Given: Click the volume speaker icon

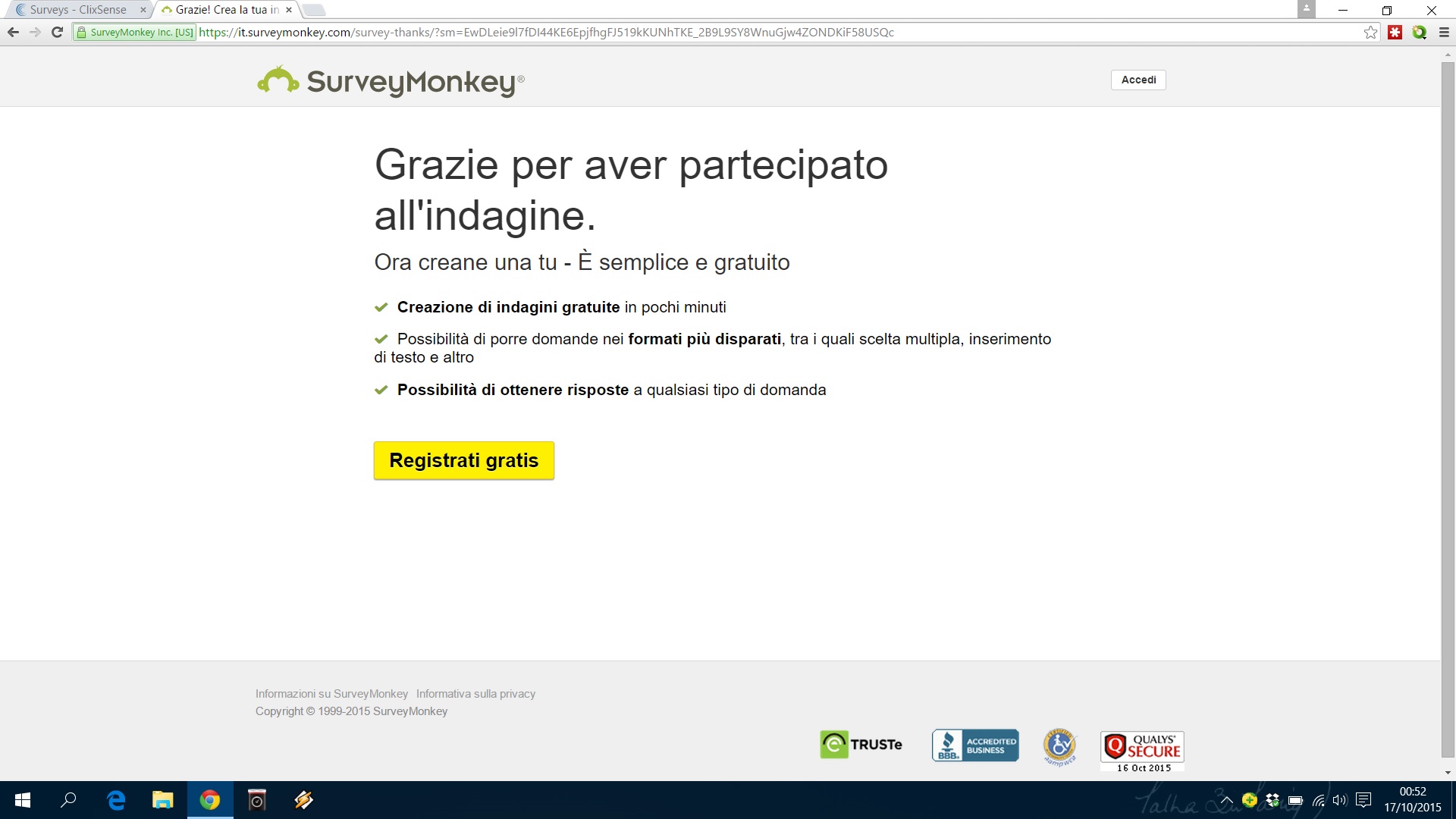Looking at the screenshot, I should [1340, 800].
